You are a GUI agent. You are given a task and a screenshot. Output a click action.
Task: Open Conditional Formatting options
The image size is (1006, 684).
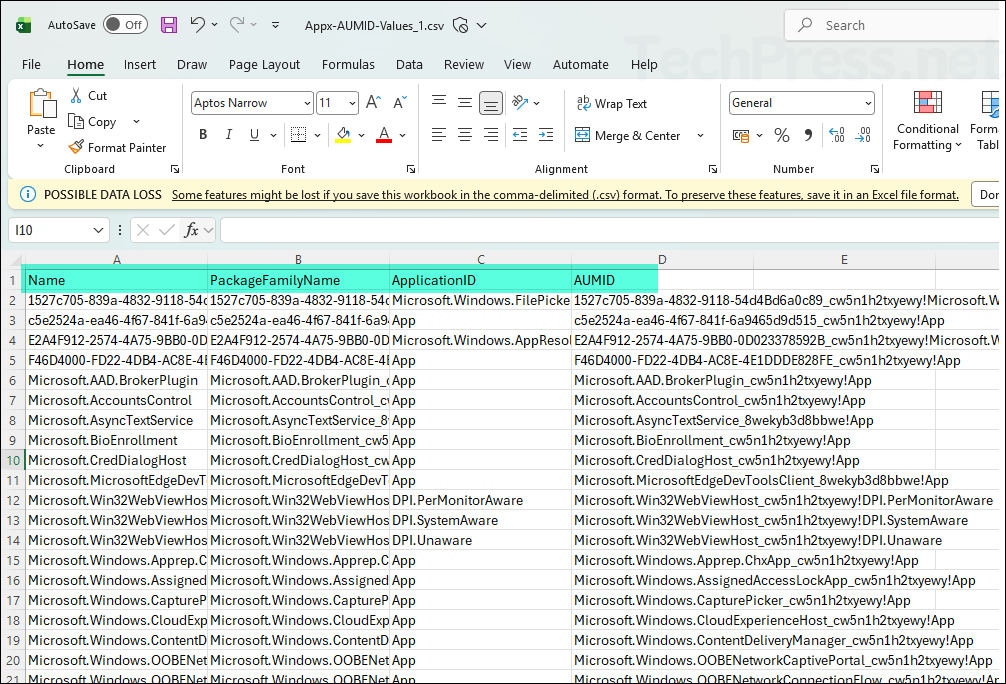[926, 120]
